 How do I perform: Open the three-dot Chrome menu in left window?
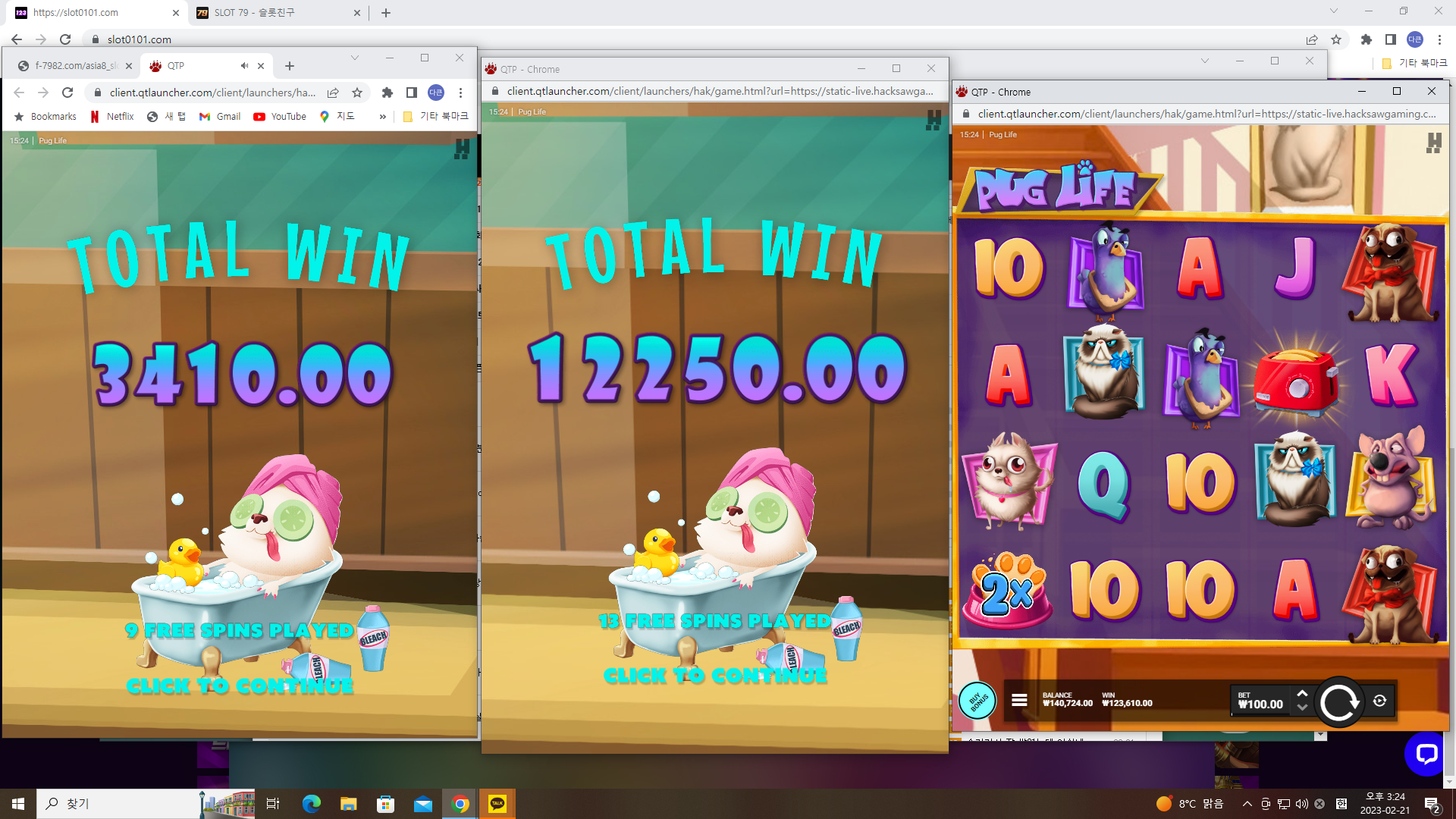(460, 93)
